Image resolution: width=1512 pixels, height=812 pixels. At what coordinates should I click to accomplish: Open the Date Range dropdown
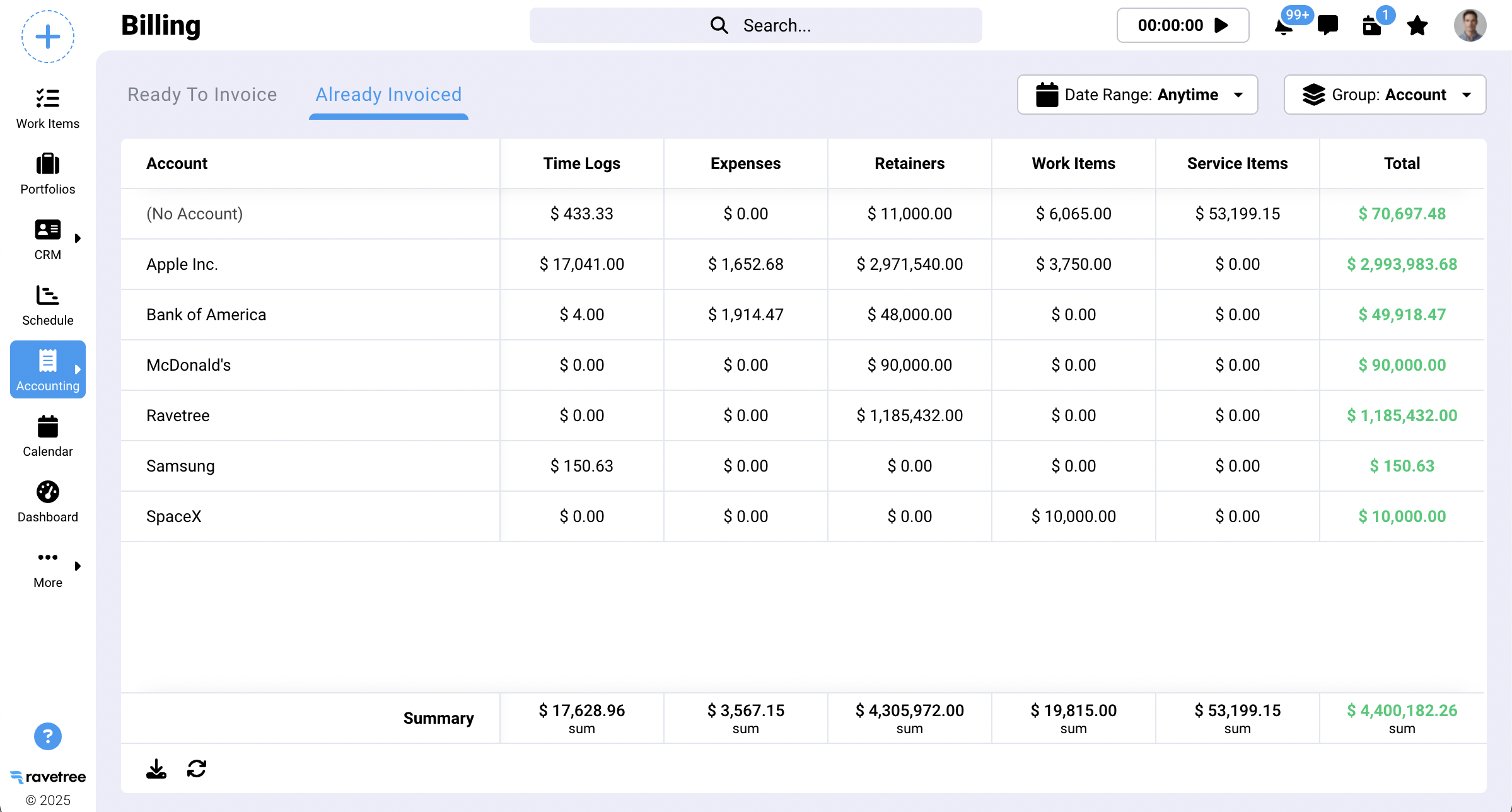click(1137, 95)
